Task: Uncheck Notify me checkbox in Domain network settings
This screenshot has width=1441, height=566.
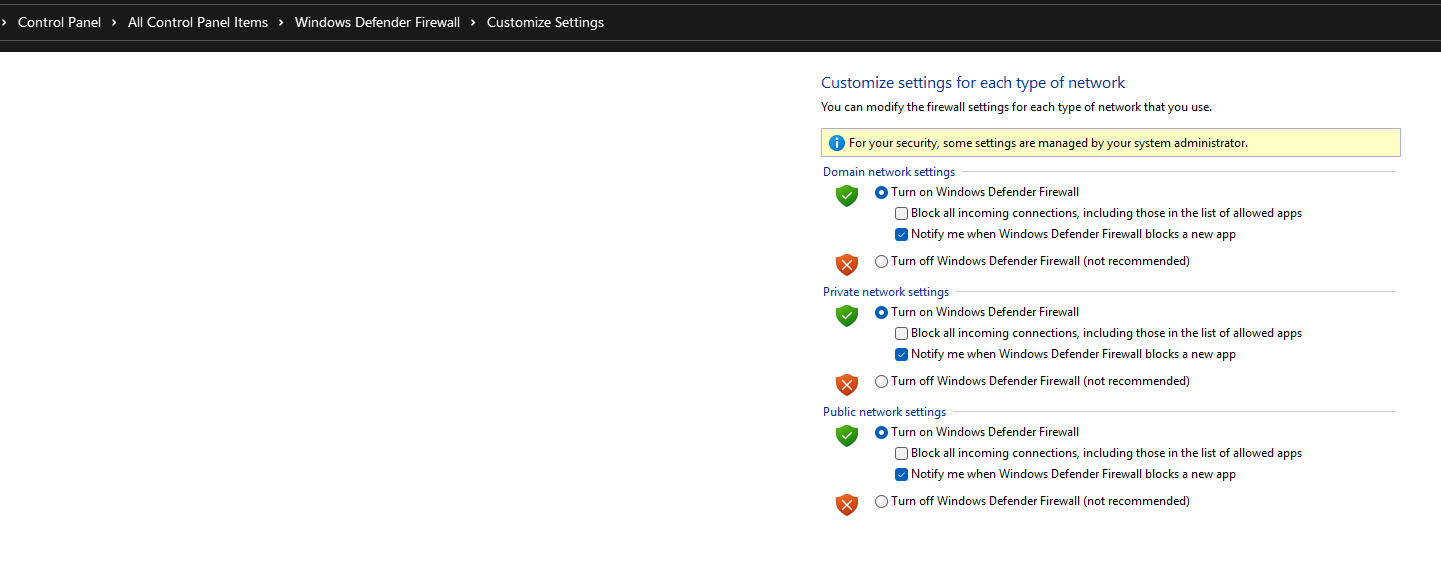Action: point(902,234)
